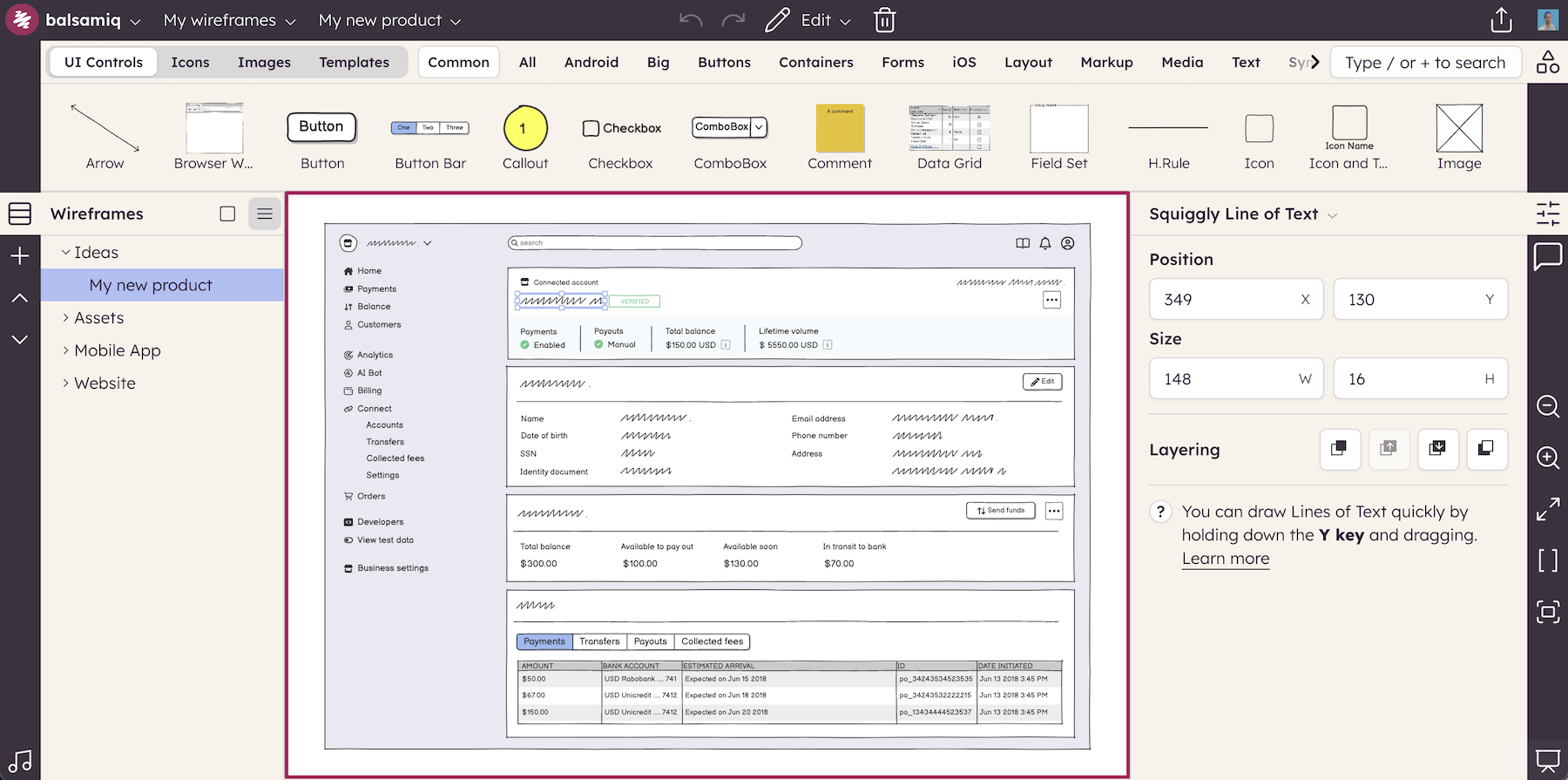Click the undo arrow icon
The width and height of the screenshot is (1568, 780).
click(x=691, y=20)
